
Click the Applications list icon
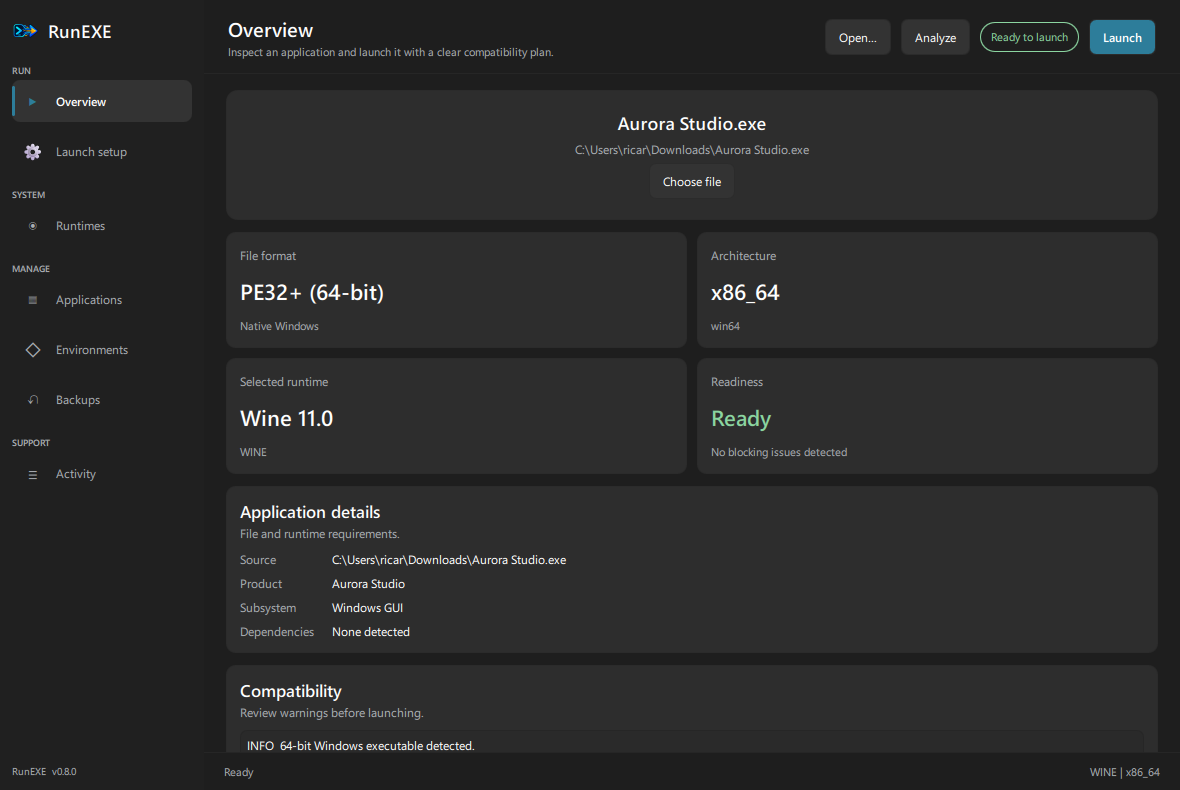pyautogui.click(x=32, y=300)
